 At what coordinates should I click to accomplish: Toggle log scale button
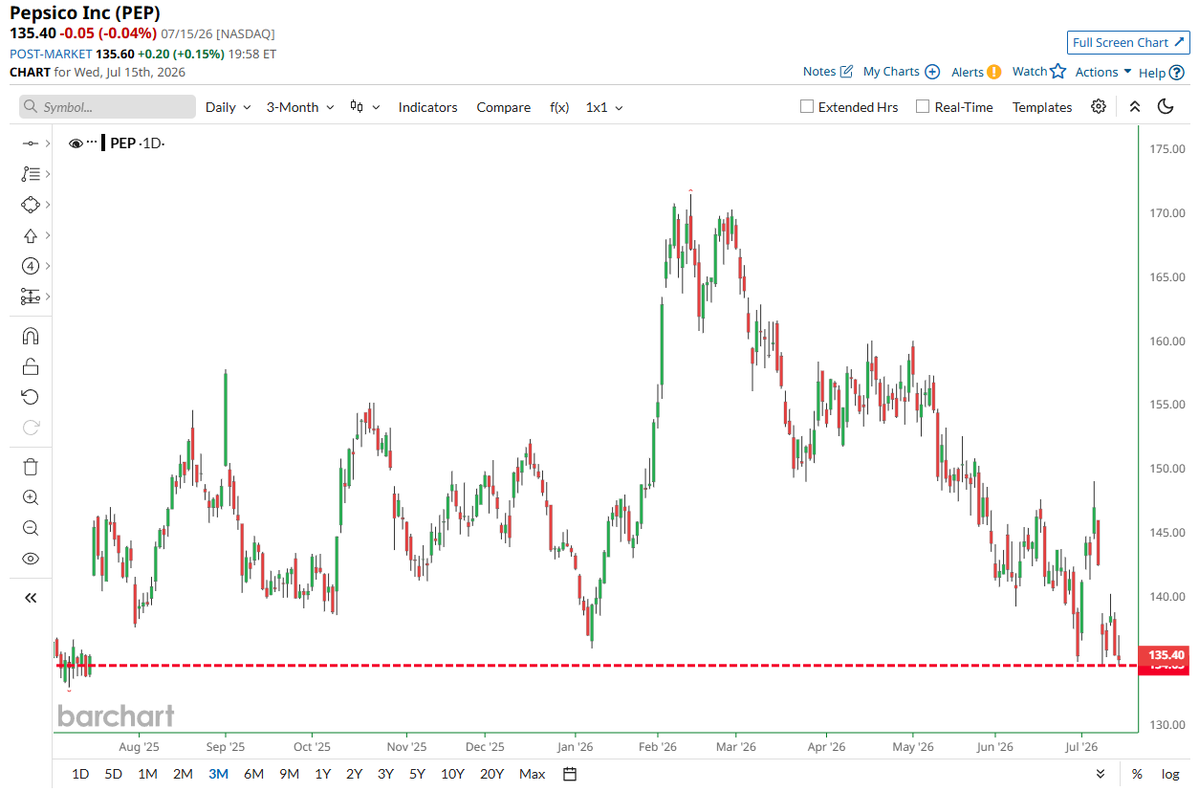[x=1170, y=774]
